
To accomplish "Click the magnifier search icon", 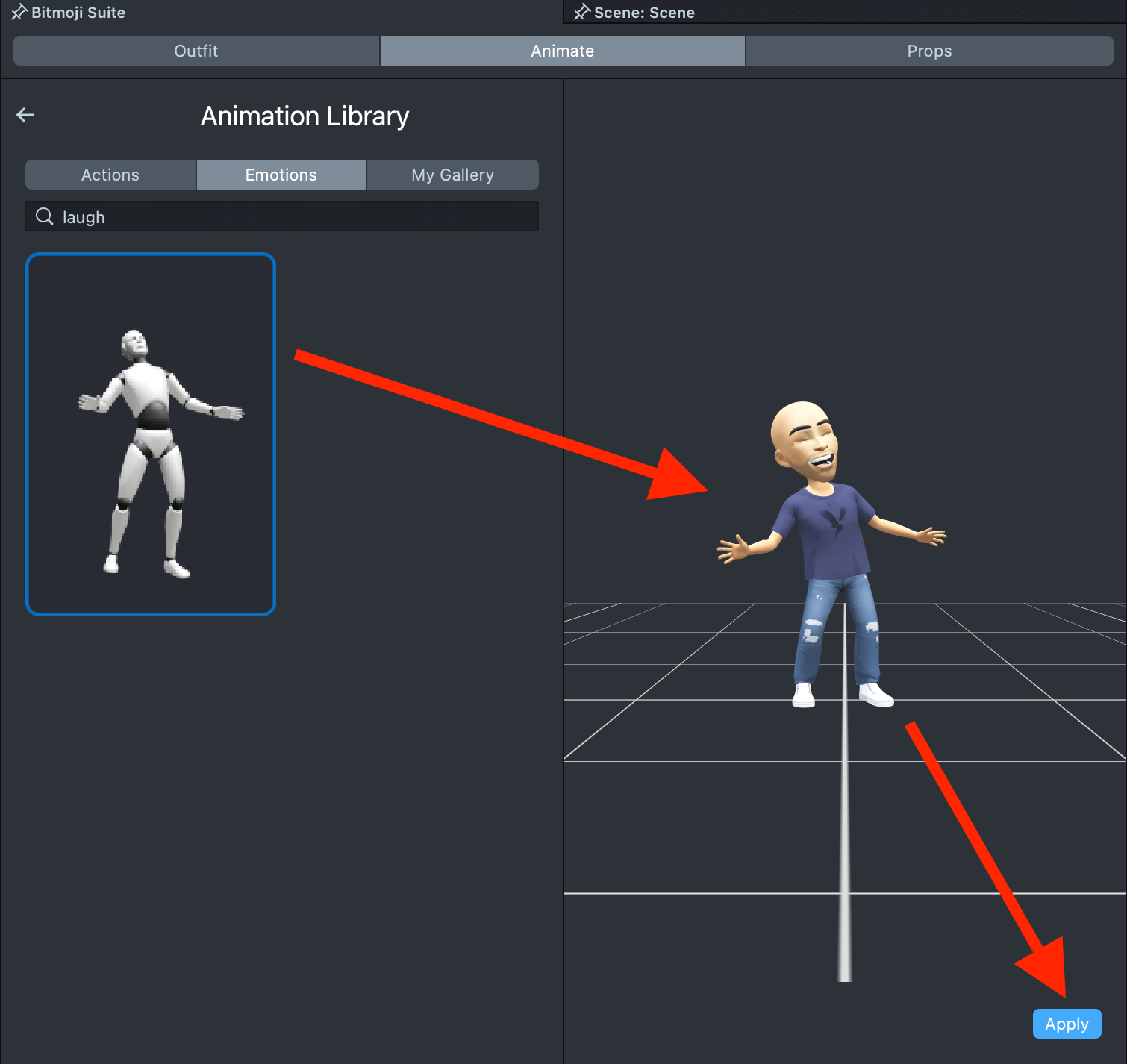I will (x=45, y=216).
